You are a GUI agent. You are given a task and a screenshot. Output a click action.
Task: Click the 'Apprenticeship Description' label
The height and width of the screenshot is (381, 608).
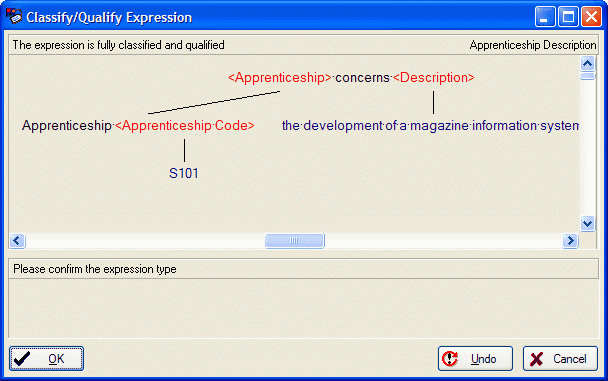point(533,45)
